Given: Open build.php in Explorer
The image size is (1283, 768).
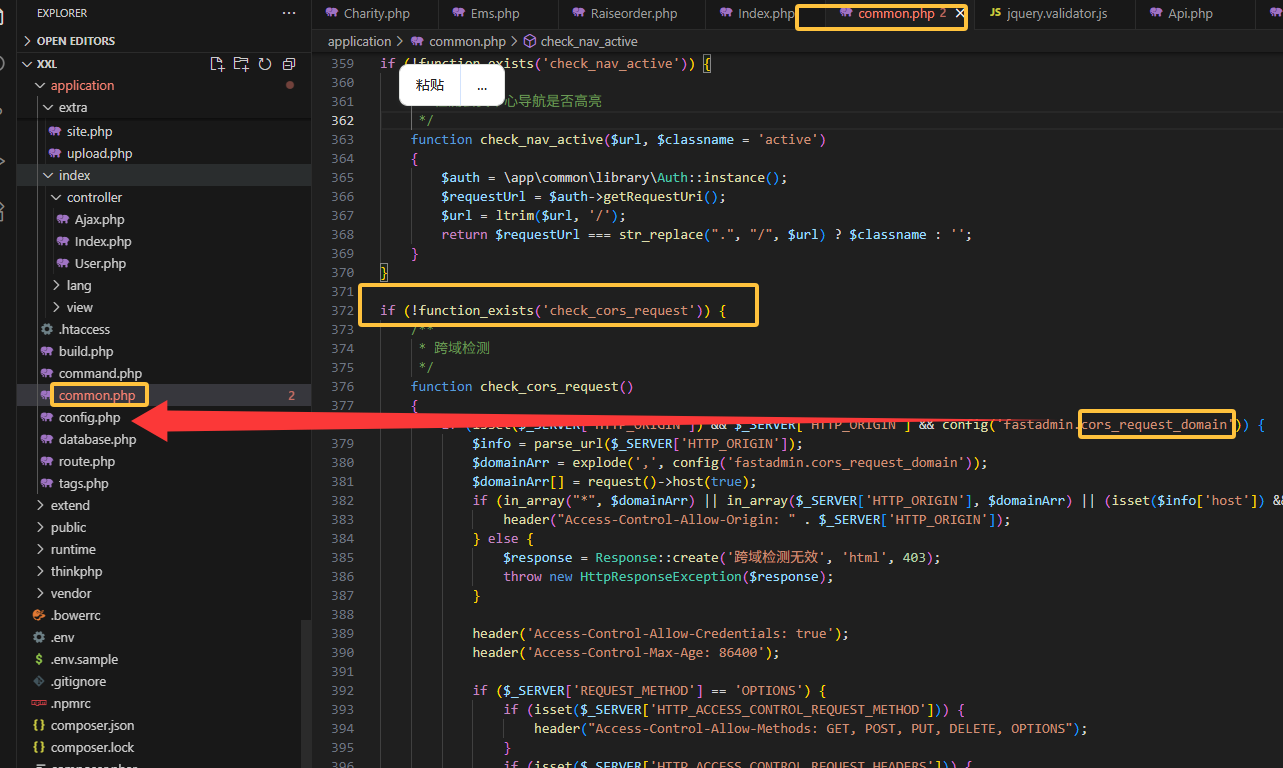Looking at the screenshot, I should click(x=86, y=352).
